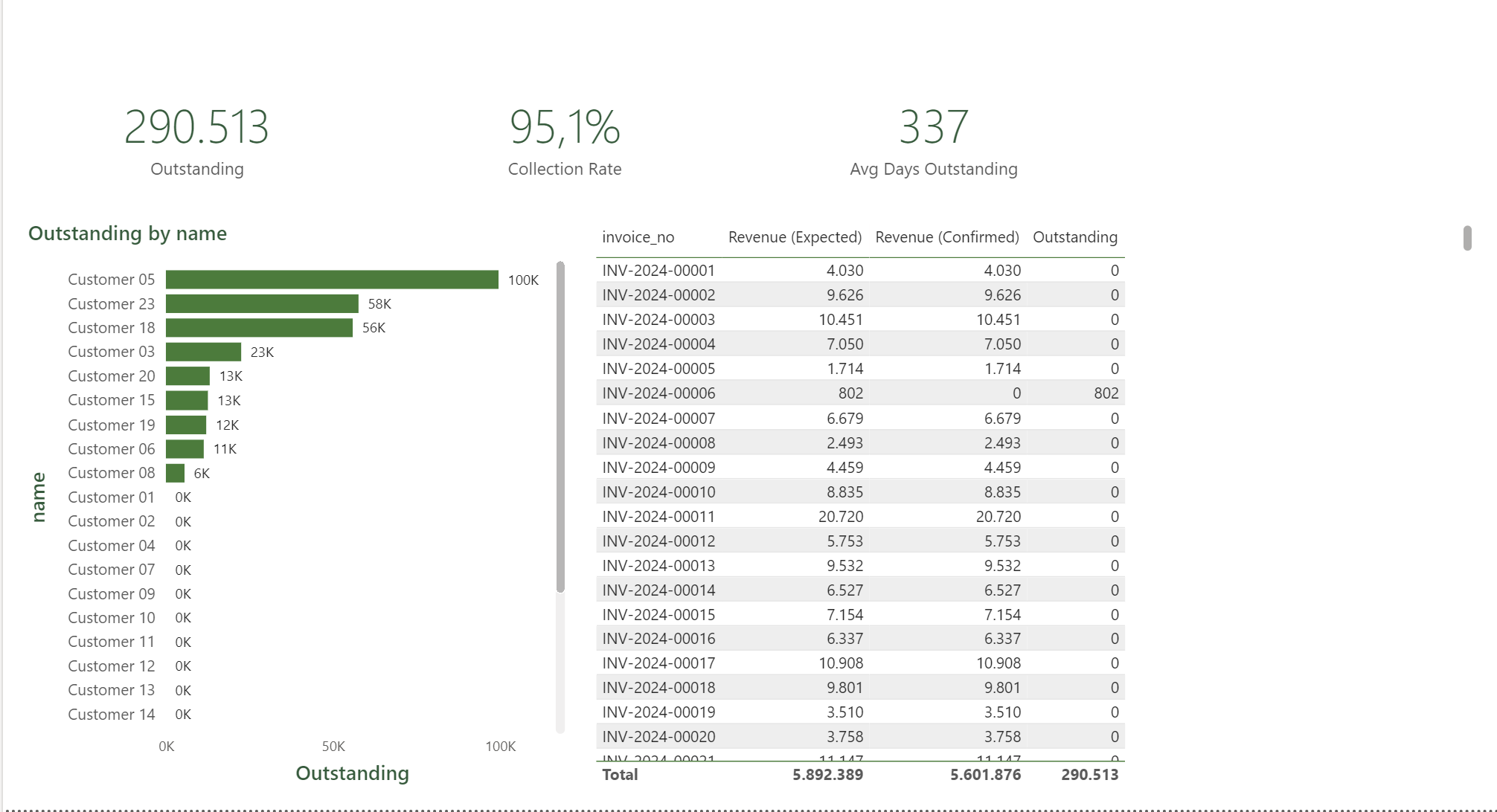1497x812 pixels.
Task: Select invoice row INV-2024-00011
Action: [x=860, y=517]
